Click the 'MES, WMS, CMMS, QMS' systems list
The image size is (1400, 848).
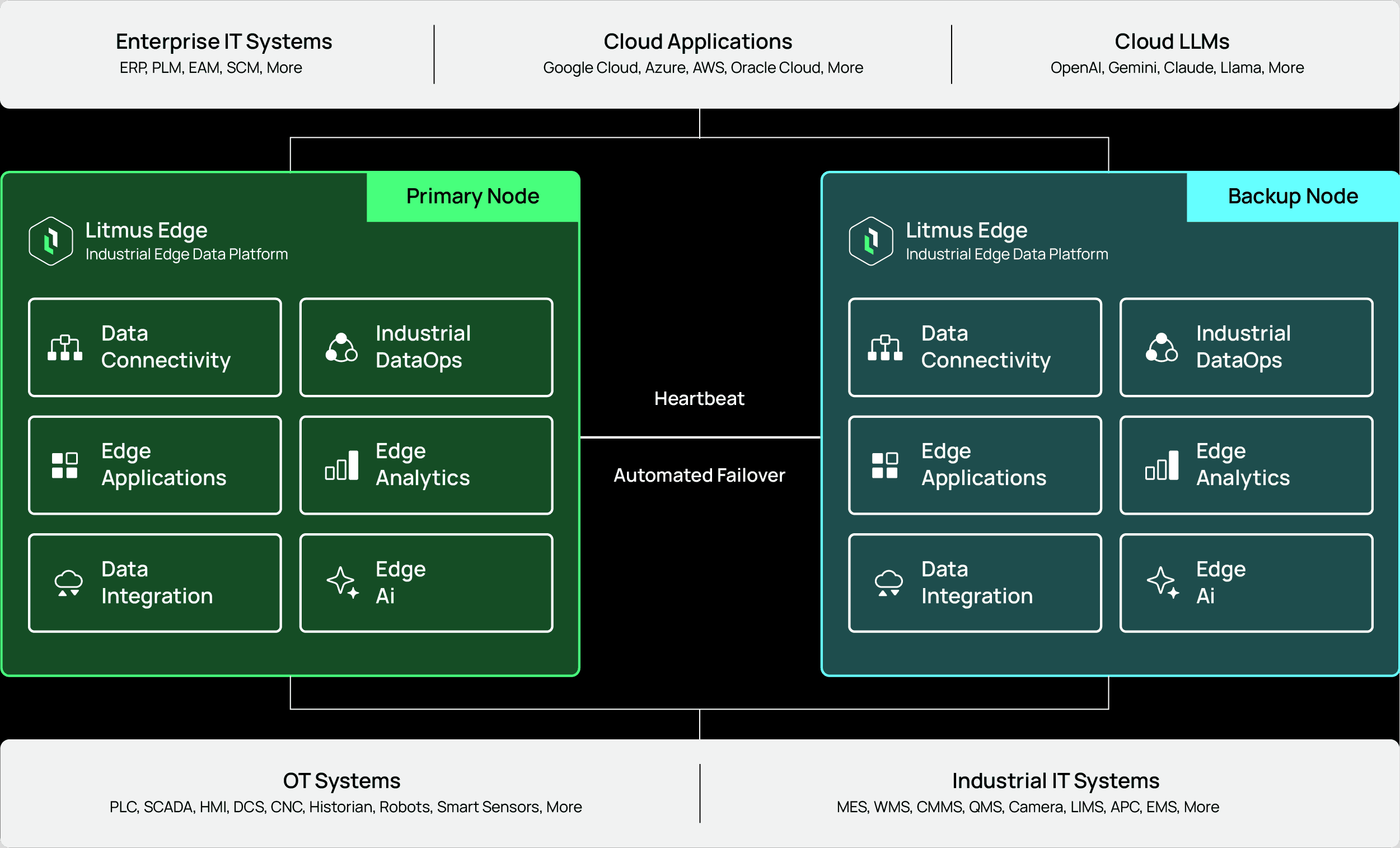point(1027,807)
